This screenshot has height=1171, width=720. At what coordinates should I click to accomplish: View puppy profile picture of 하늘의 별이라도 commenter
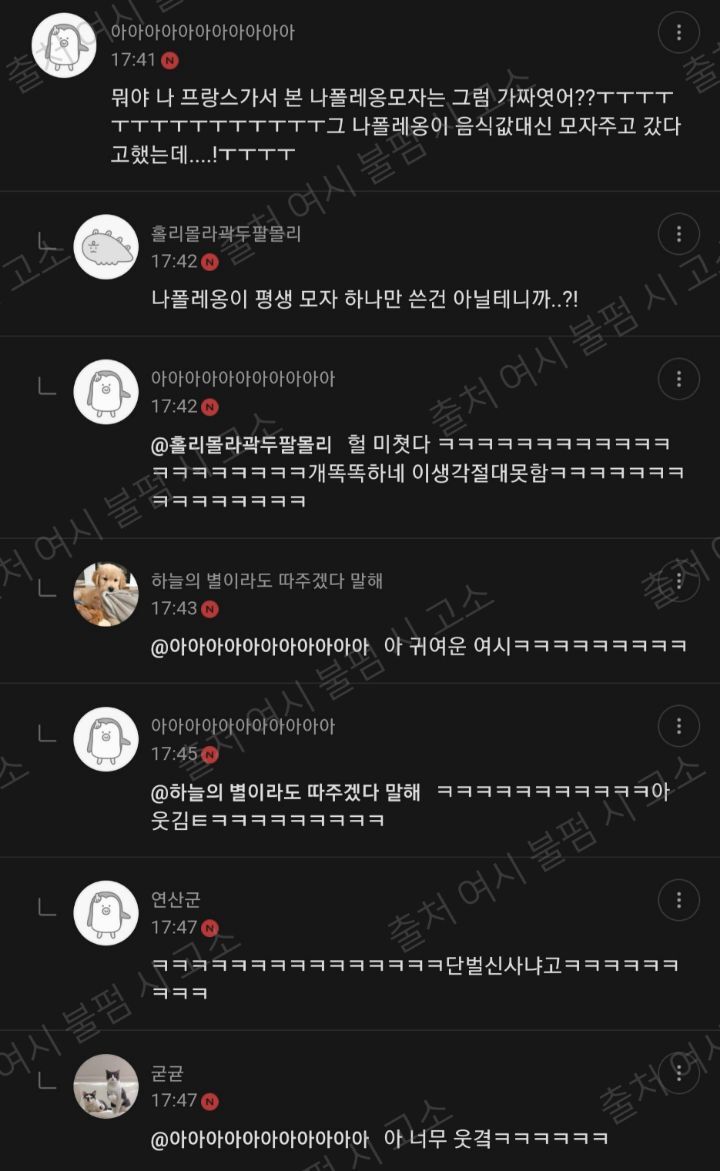[x=106, y=594]
